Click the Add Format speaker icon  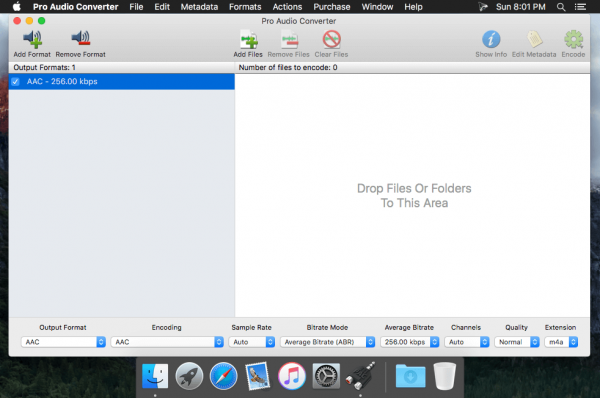coord(33,39)
